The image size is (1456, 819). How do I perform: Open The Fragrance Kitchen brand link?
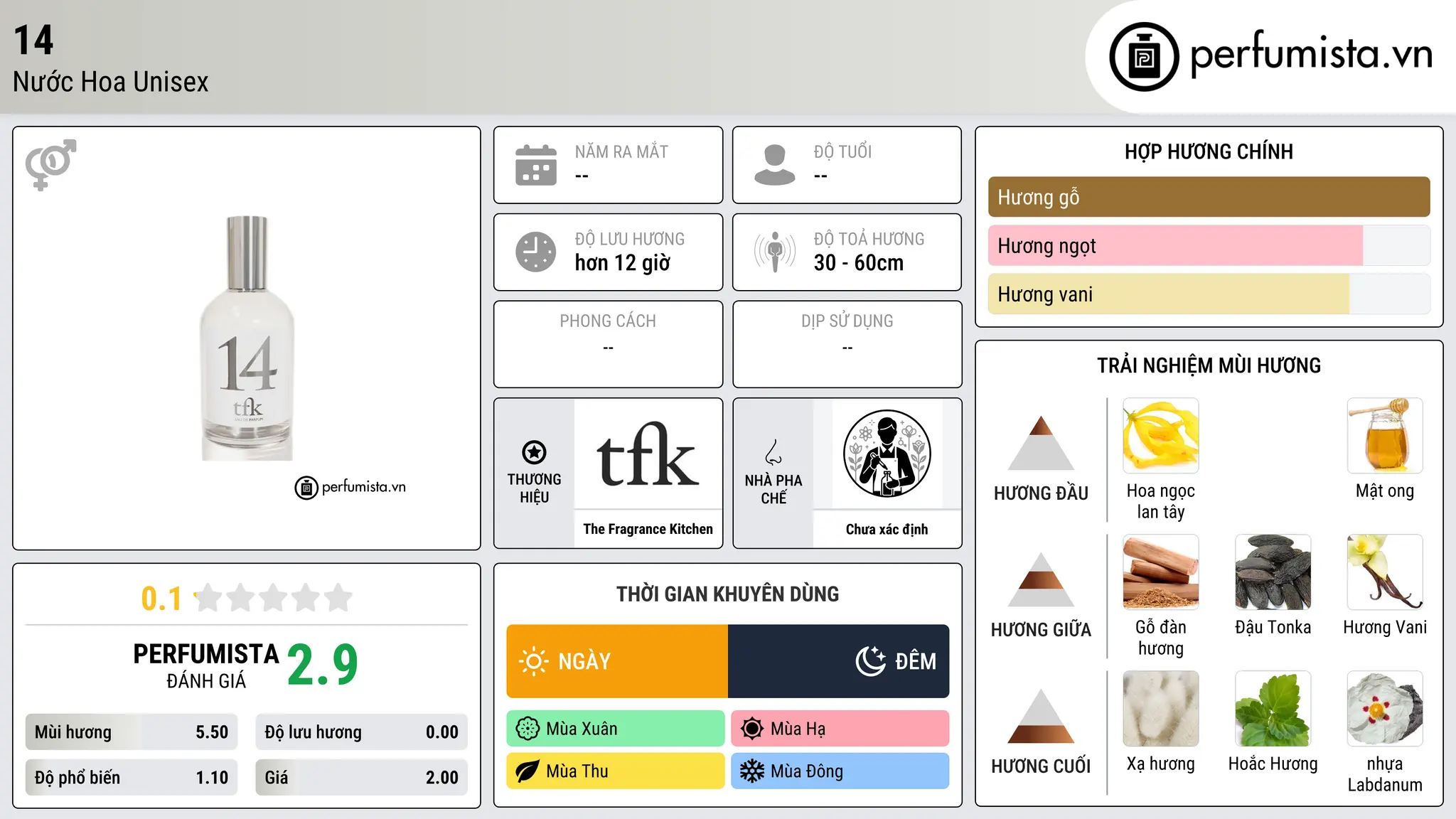point(648,529)
